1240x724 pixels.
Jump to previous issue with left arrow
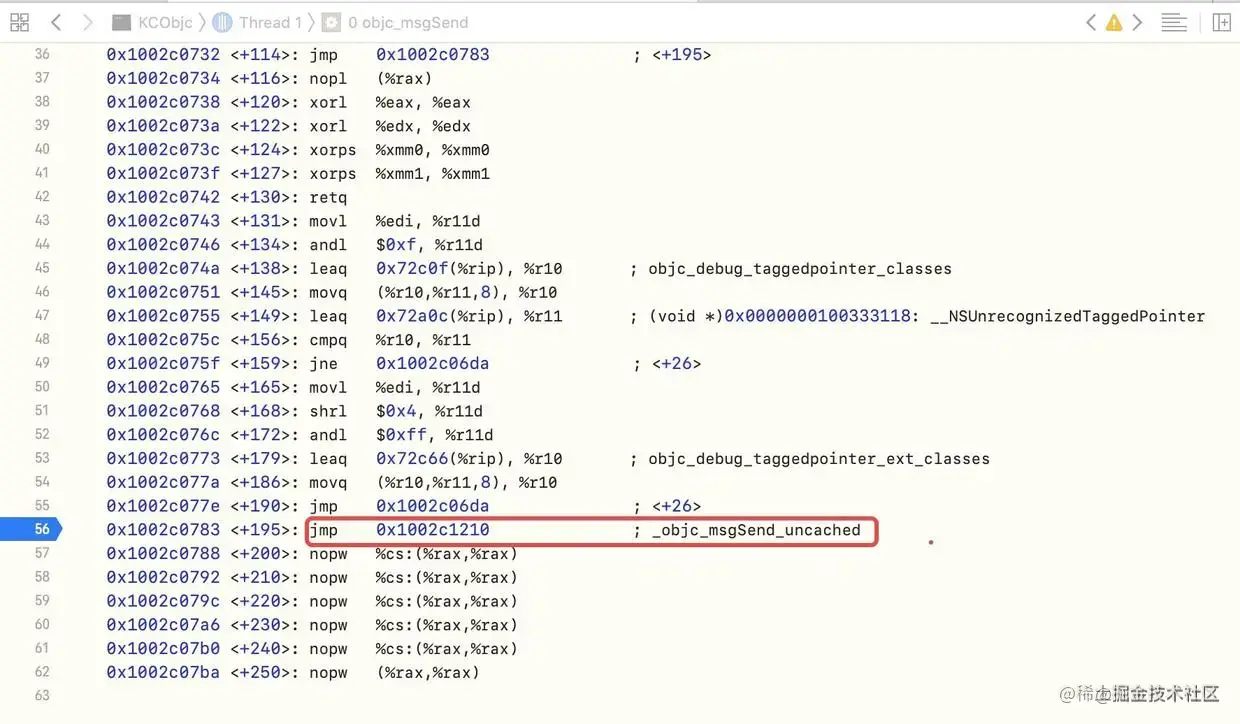point(1090,22)
